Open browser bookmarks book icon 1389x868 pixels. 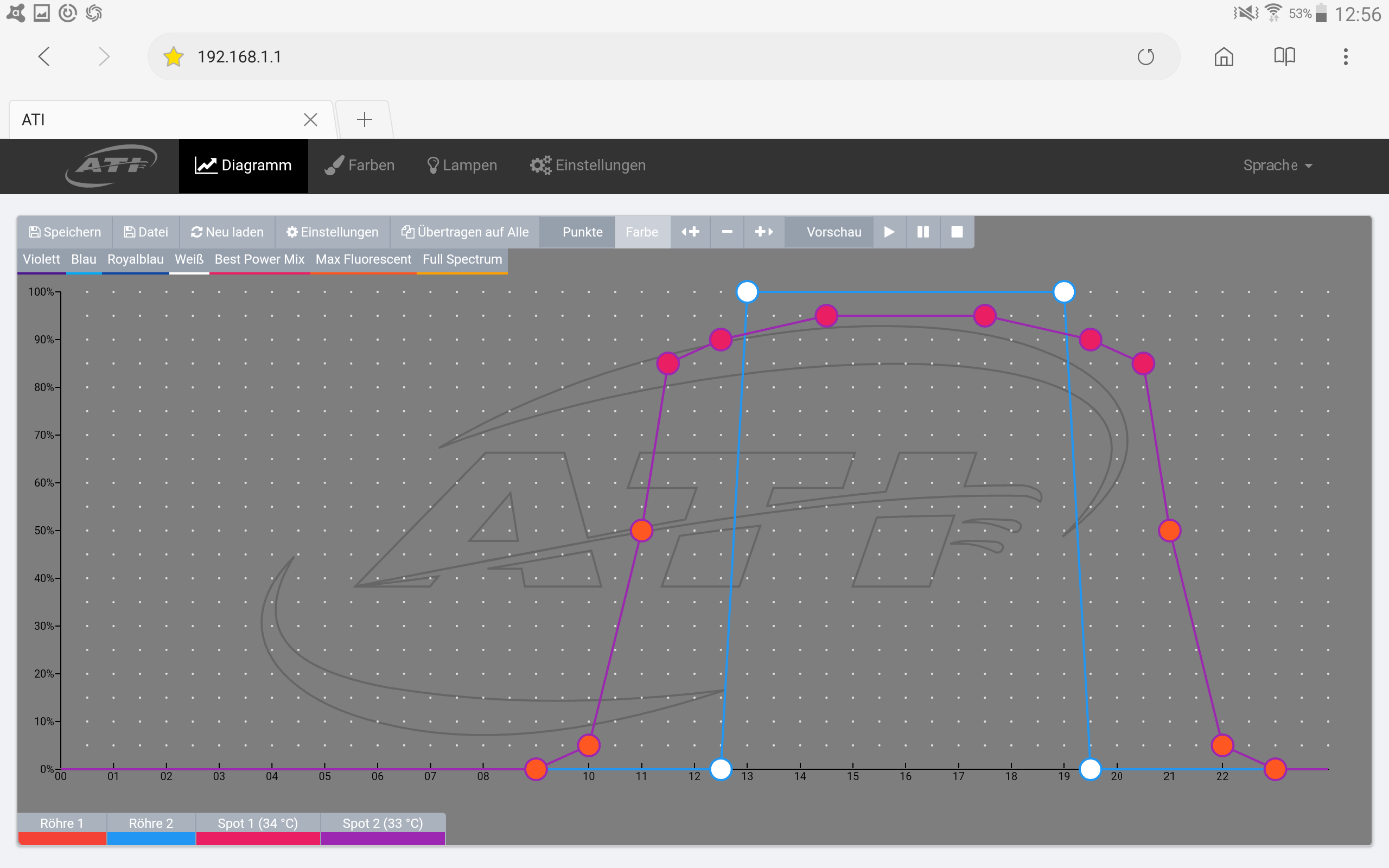coord(1284,57)
